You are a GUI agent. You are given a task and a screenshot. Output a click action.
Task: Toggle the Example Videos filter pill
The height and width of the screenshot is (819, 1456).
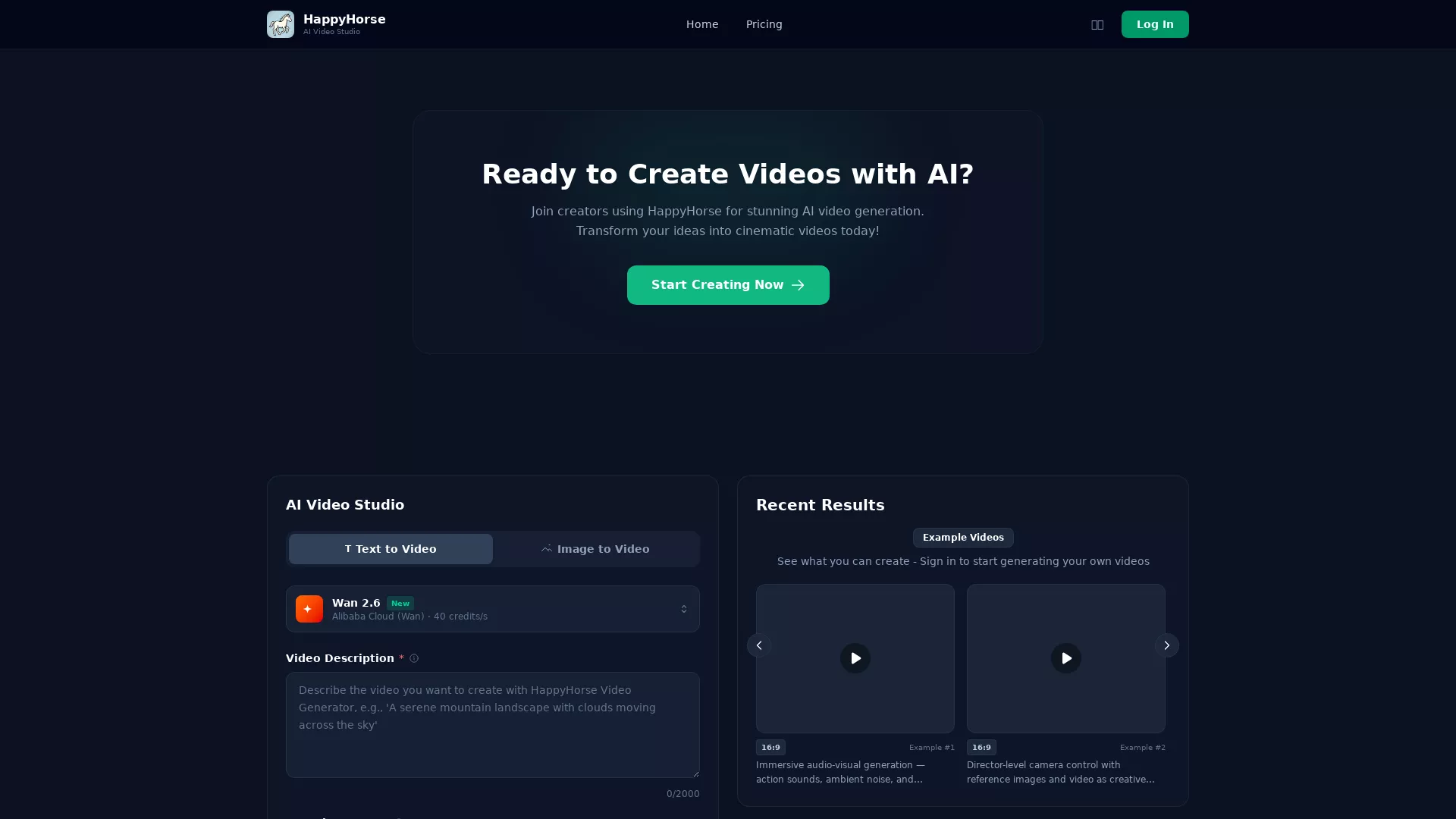[962, 537]
